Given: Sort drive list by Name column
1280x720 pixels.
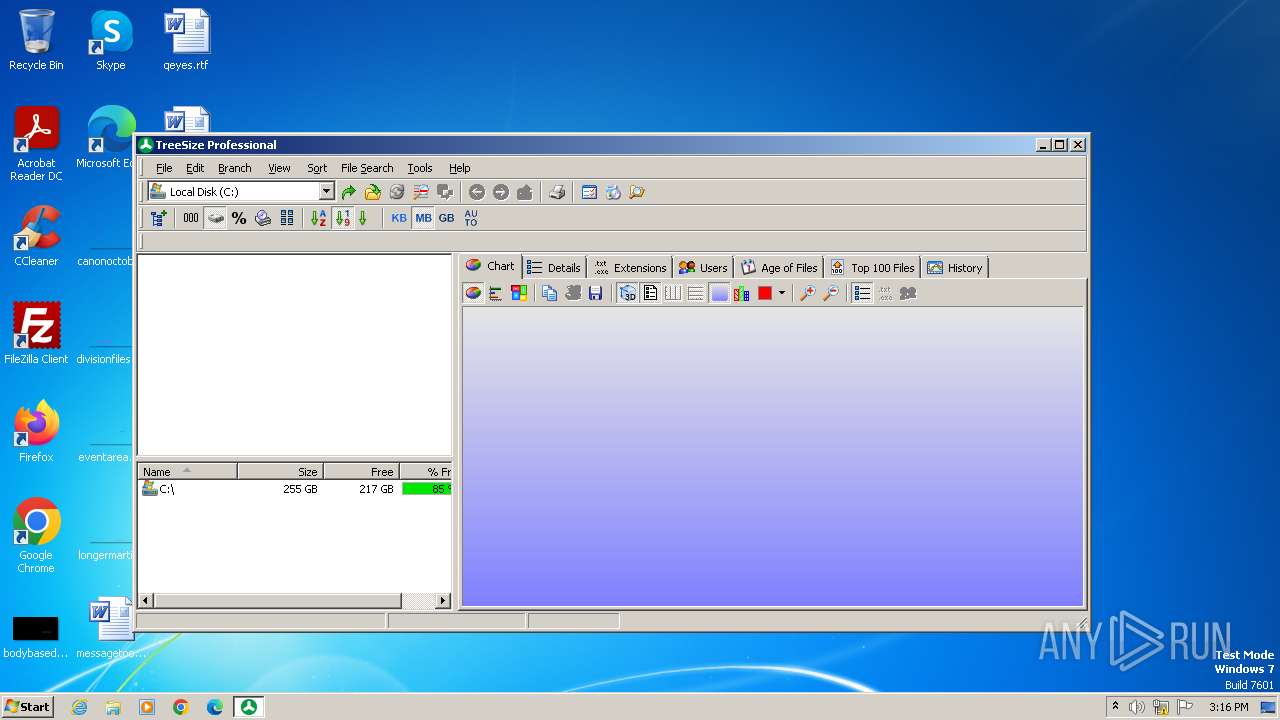Looking at the screenshot, I should point(187,471).
